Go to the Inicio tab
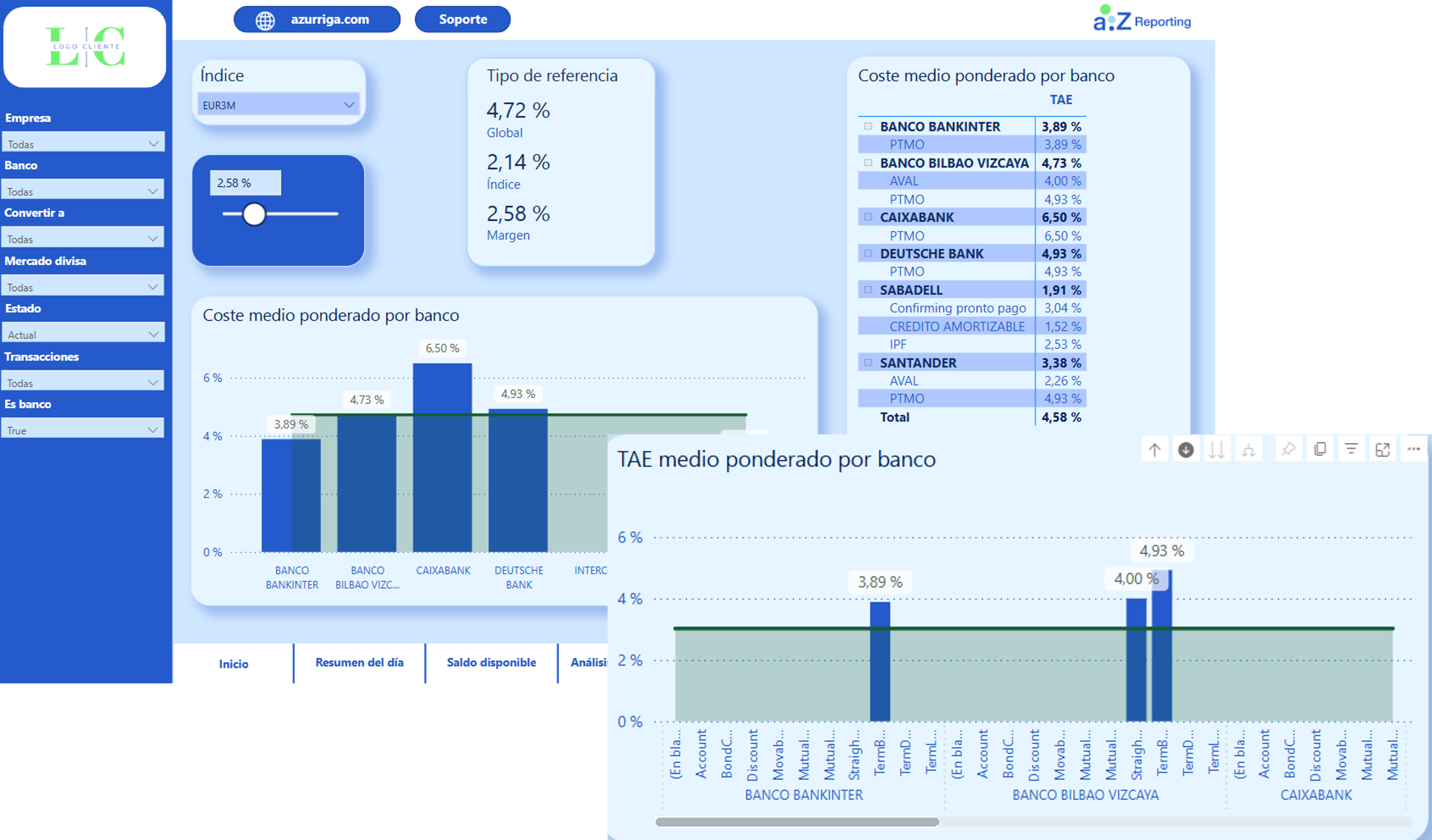 point(234,664)
